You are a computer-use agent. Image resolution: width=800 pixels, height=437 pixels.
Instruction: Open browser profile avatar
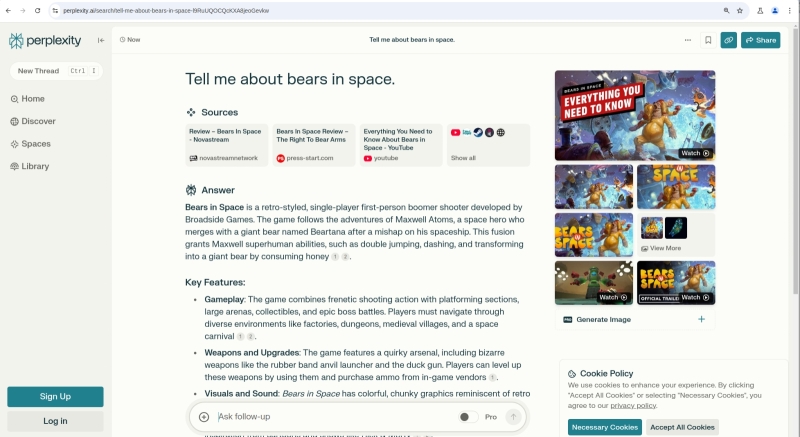click(x=774, y=10)
